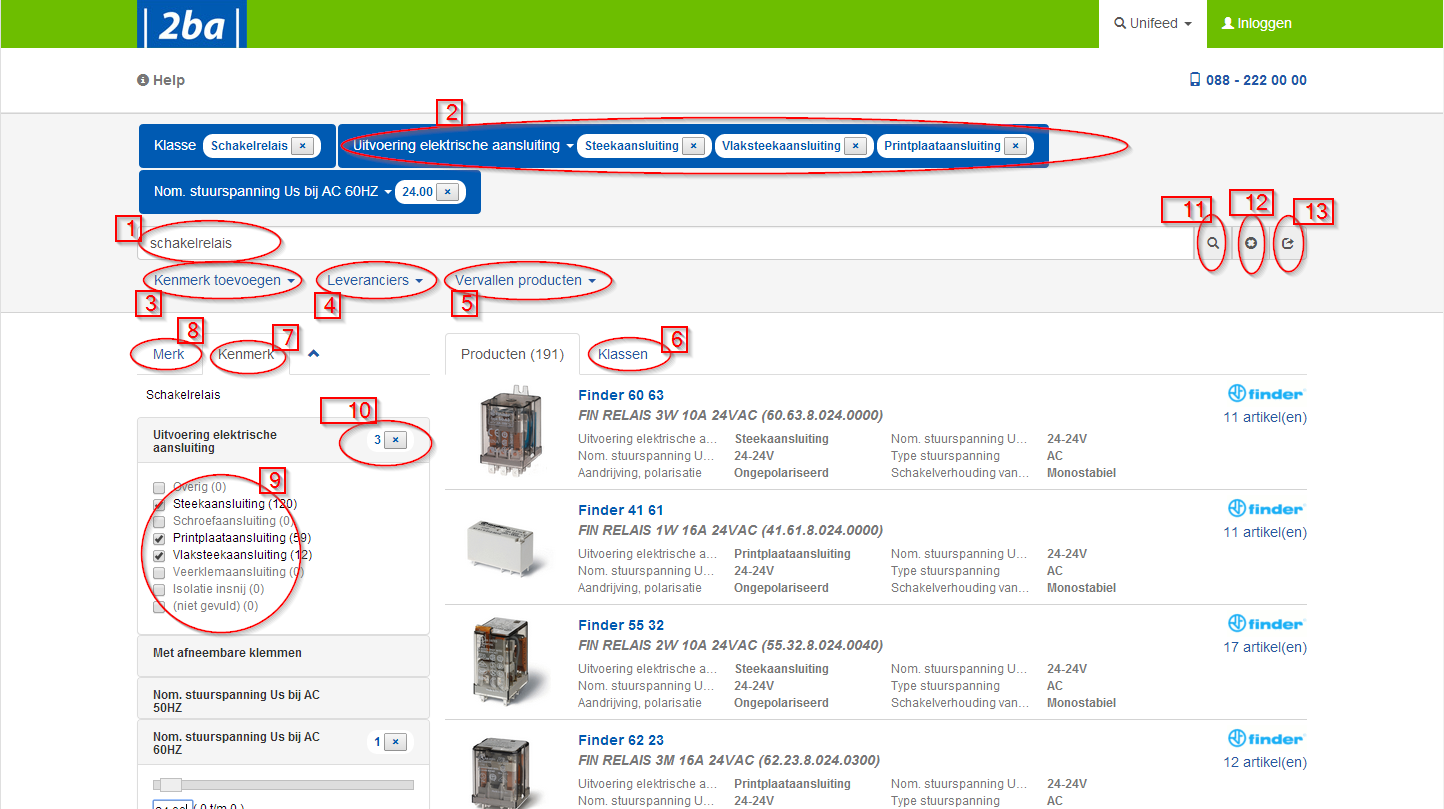
Task: Switch to the Merk tab
Action: (x=168, y=354)
